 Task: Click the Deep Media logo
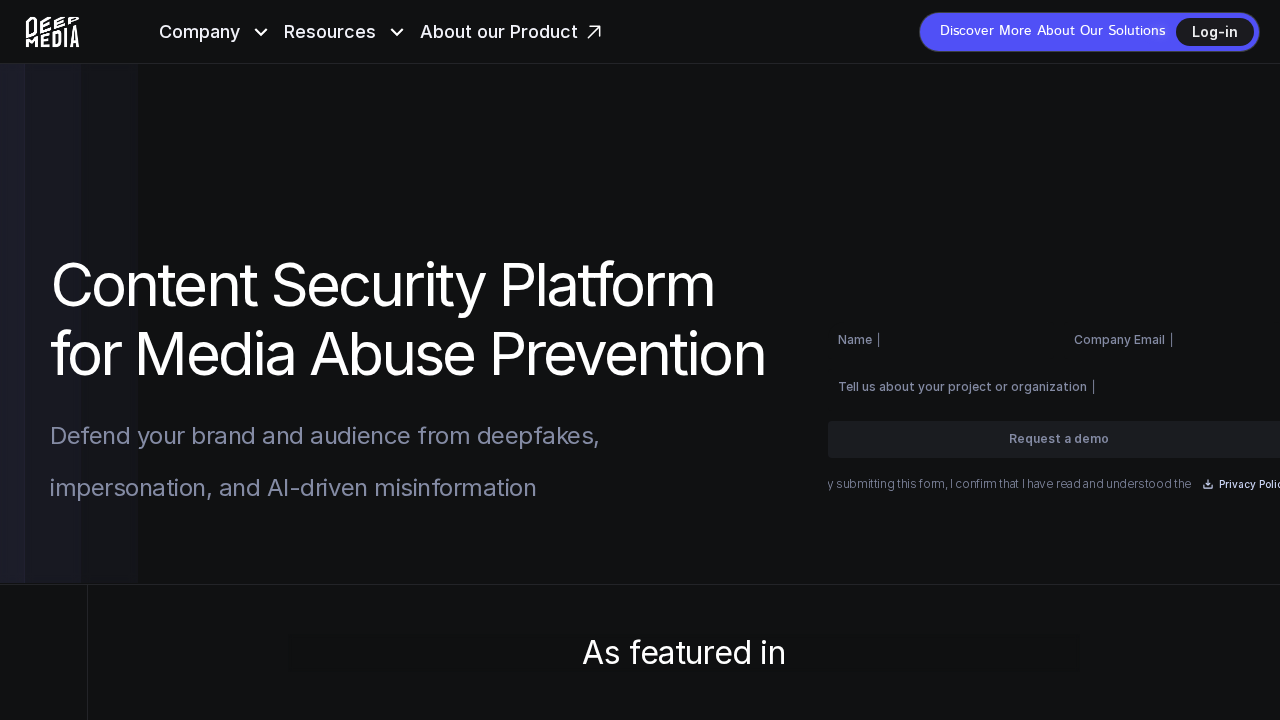tap(52, 31)
